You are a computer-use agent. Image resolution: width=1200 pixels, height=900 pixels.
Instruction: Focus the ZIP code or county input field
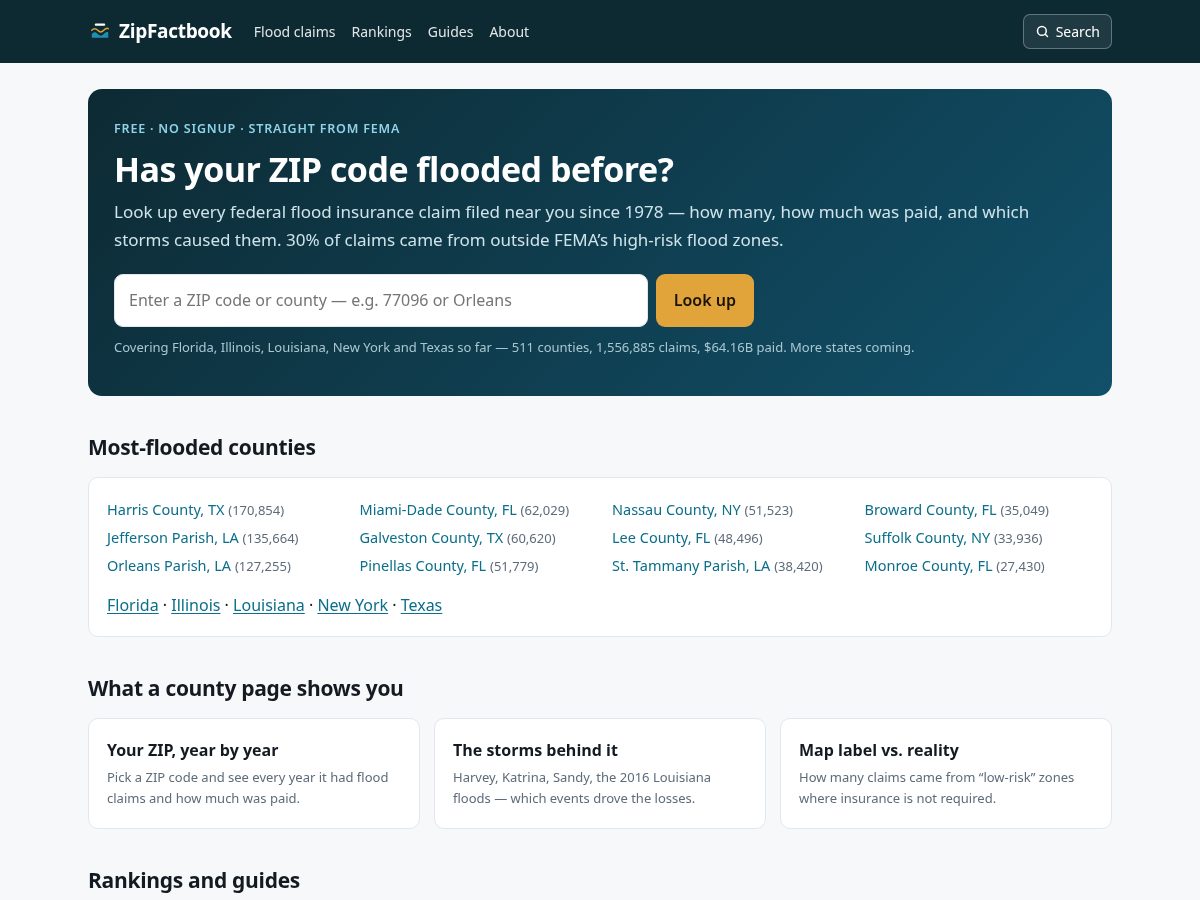(x=381, y=300)
